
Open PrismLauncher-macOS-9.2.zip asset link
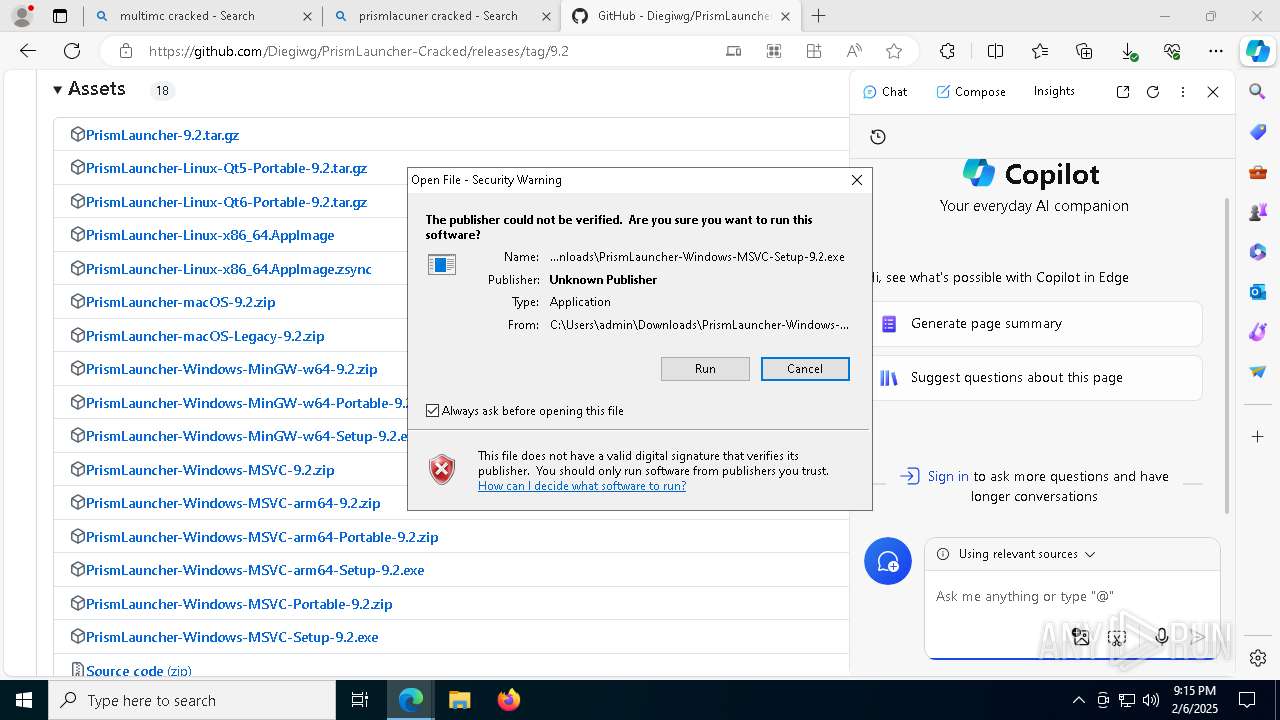pos(180,302)
